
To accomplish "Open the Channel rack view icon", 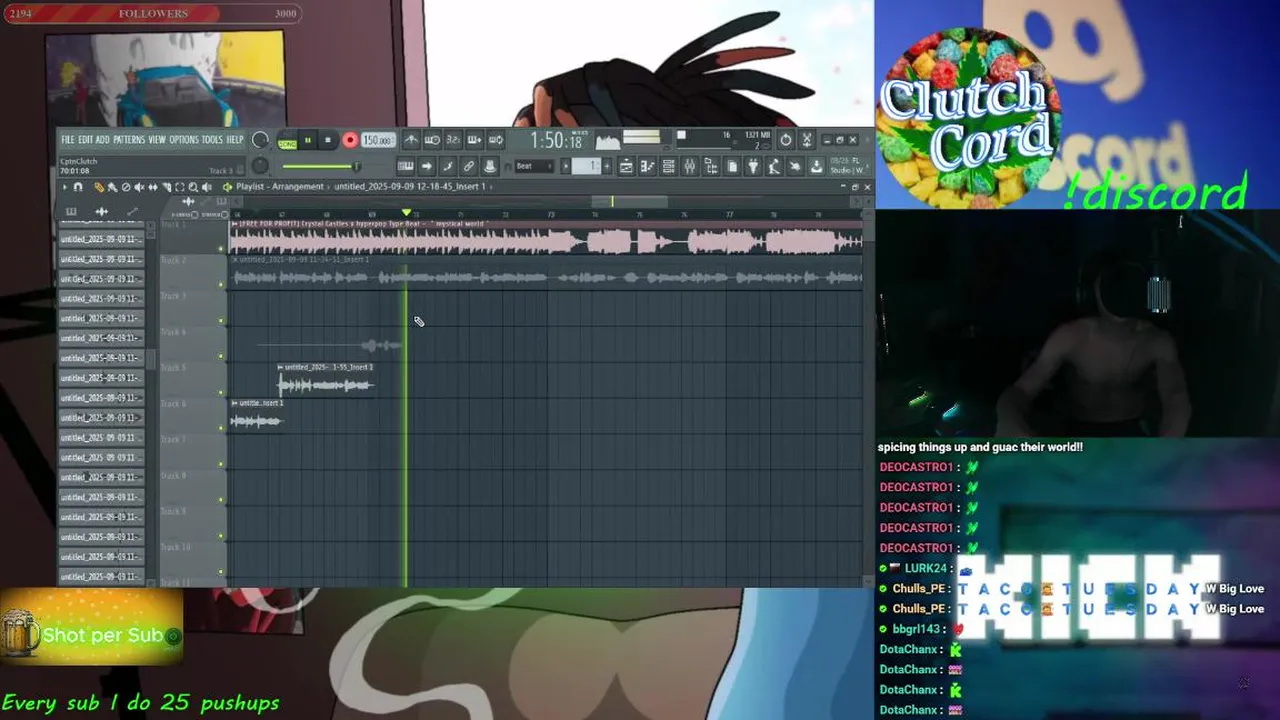I will (x=669, y=166).
